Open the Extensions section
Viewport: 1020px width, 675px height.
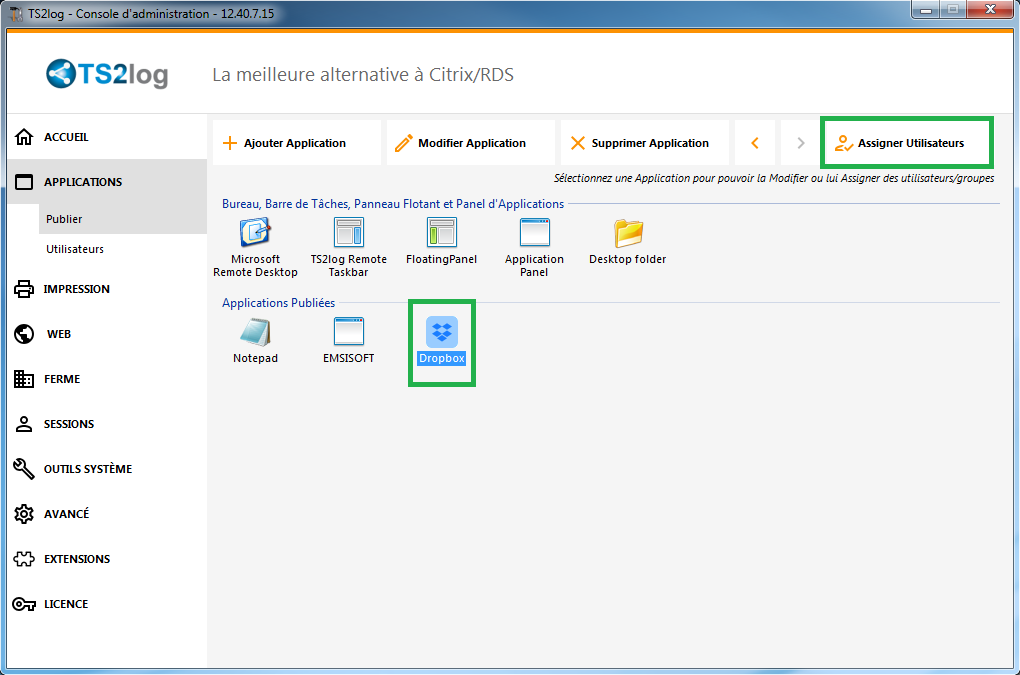(107, 559)
